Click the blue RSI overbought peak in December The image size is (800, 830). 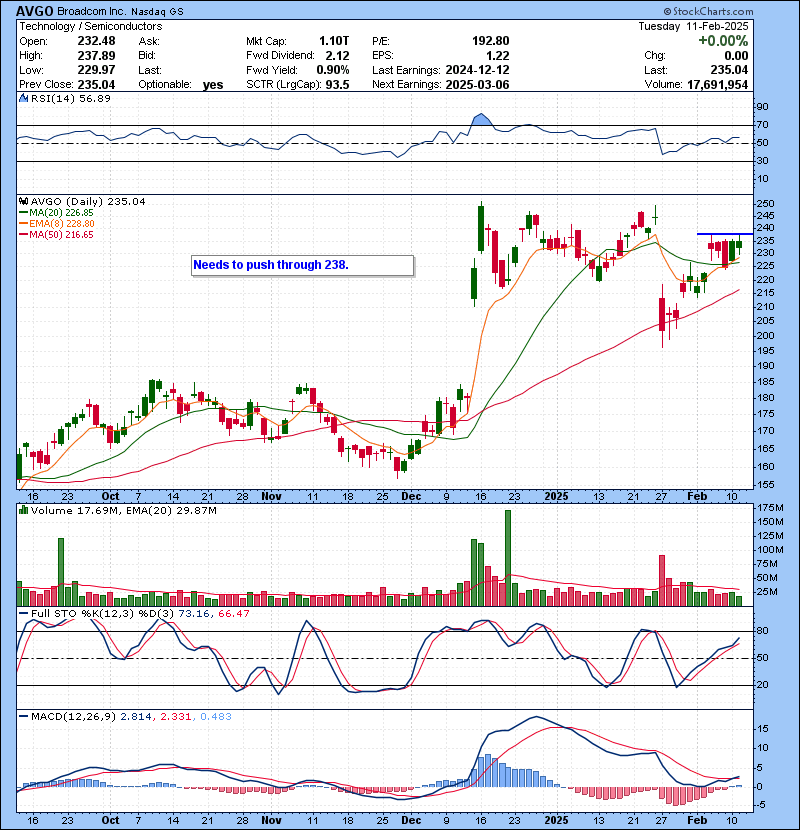pyautogui.click(x=480, y=119)
